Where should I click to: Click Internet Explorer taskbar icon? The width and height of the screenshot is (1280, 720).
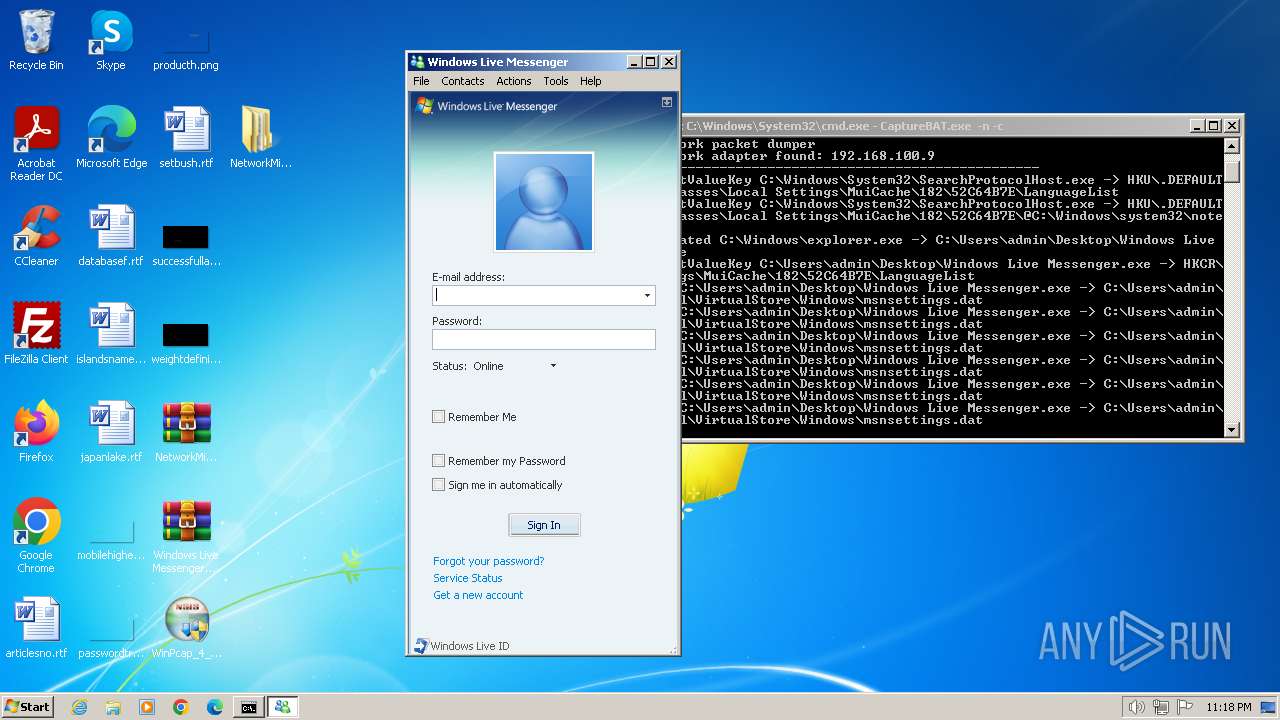(79, 707)
